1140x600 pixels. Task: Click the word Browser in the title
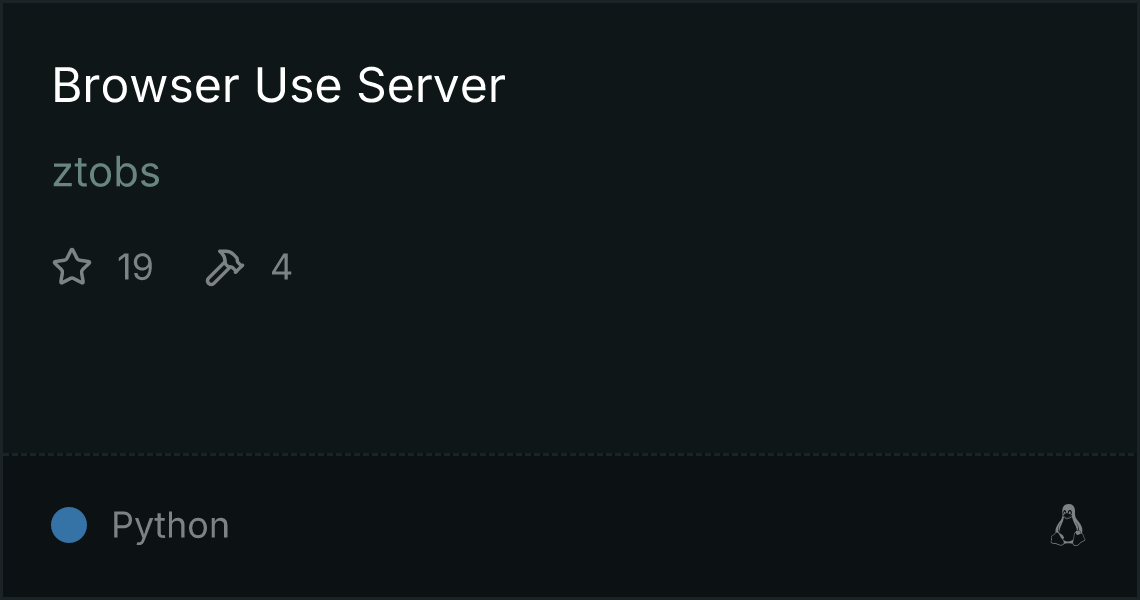pos(145,85)
